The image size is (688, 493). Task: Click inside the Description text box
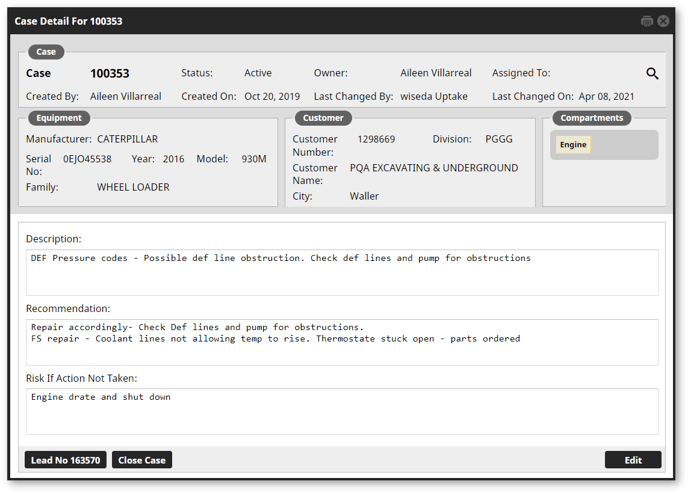tap(342, 272)
